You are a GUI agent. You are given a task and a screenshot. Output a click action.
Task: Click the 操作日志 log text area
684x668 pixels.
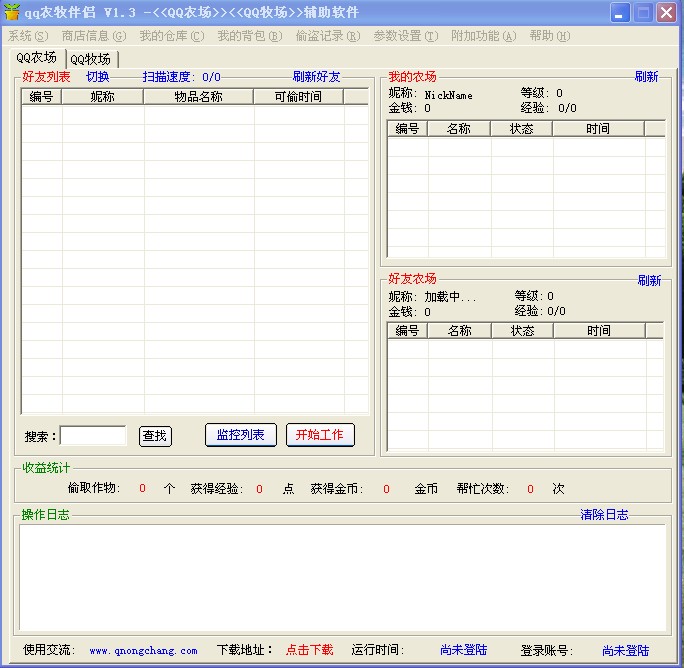pos(342,578)
